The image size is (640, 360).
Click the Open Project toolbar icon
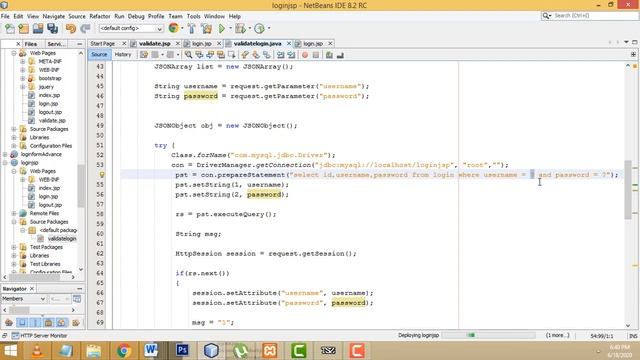[x=38, y=29]
